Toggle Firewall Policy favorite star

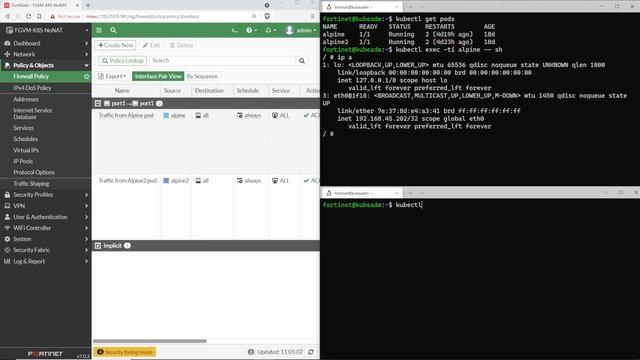coord(86,76)
